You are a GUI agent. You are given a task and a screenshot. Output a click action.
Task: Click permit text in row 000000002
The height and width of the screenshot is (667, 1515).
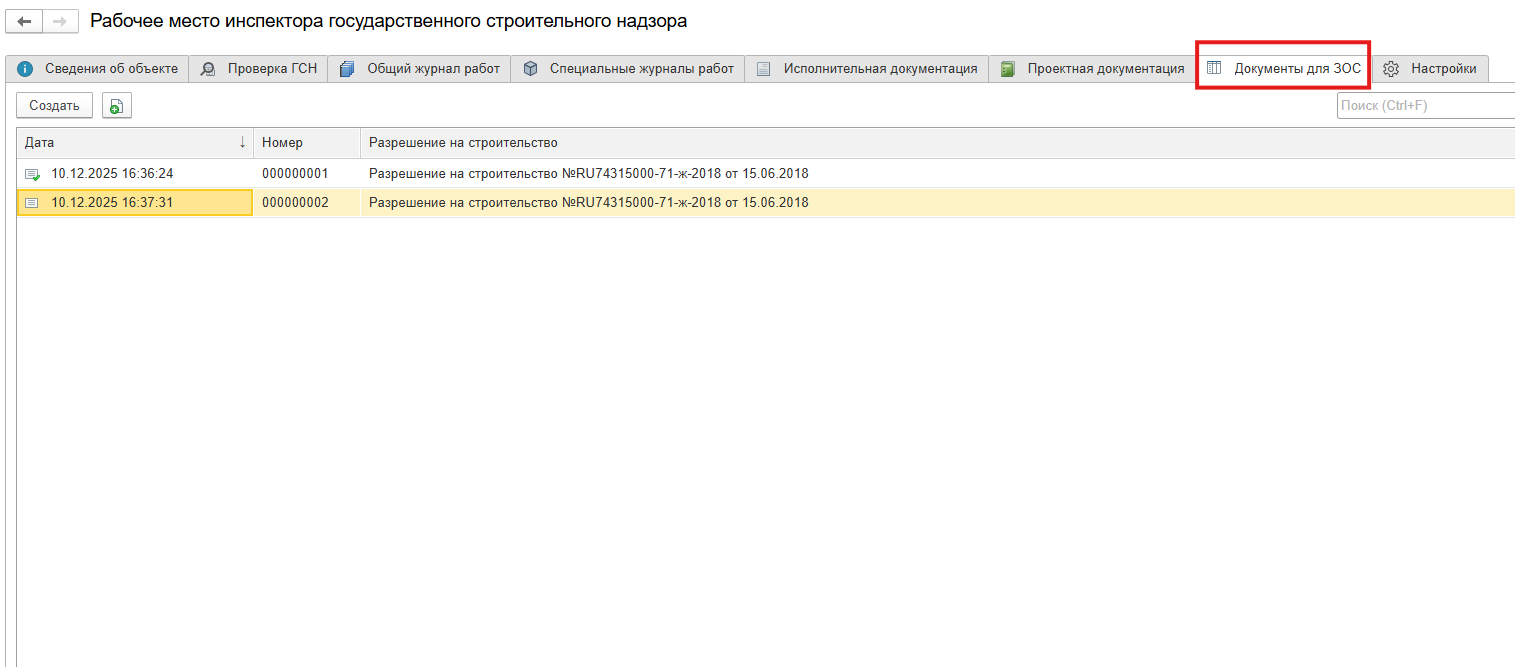(588, 203)
